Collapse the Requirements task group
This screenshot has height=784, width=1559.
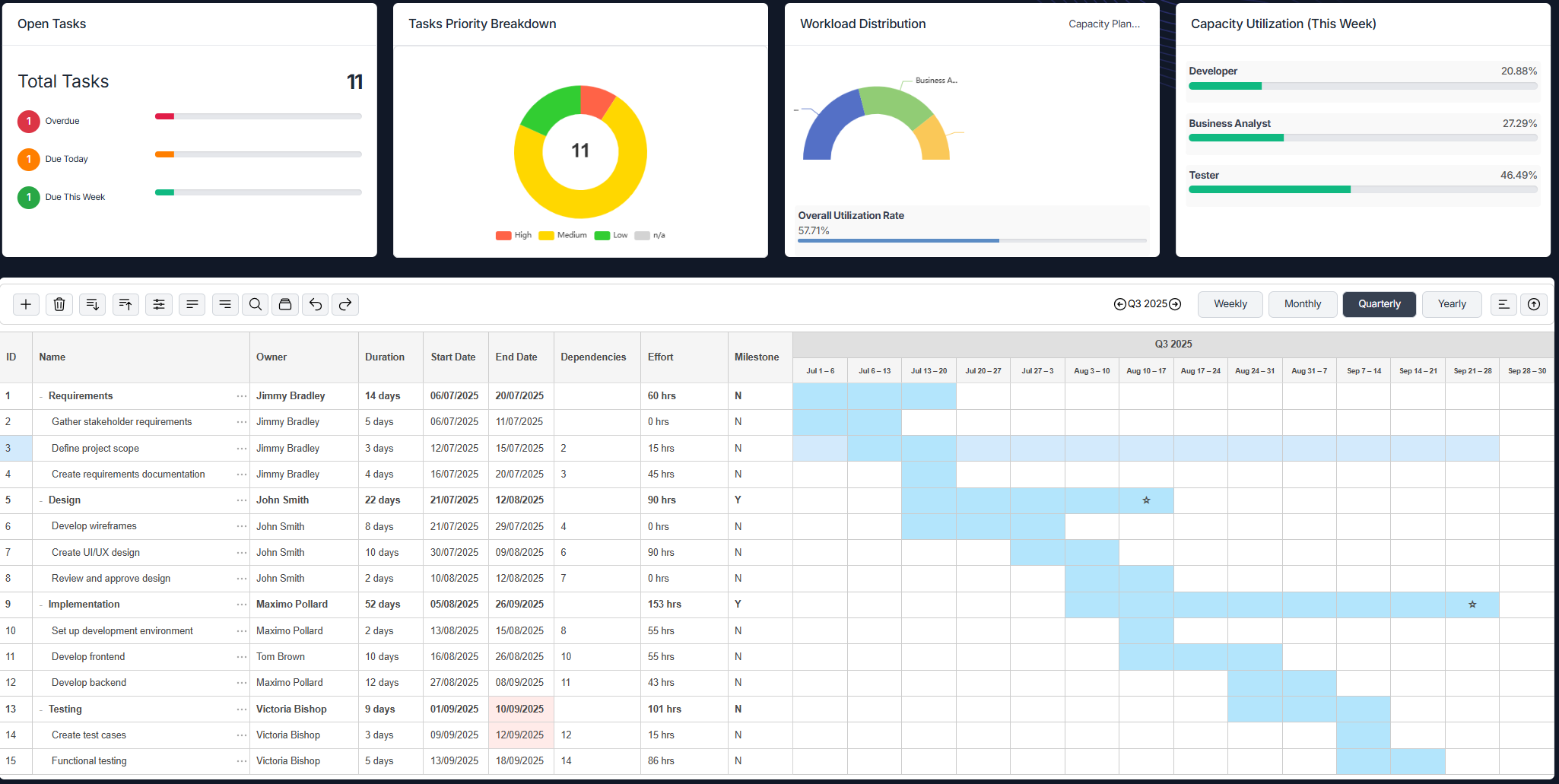[x=40, y=395]
